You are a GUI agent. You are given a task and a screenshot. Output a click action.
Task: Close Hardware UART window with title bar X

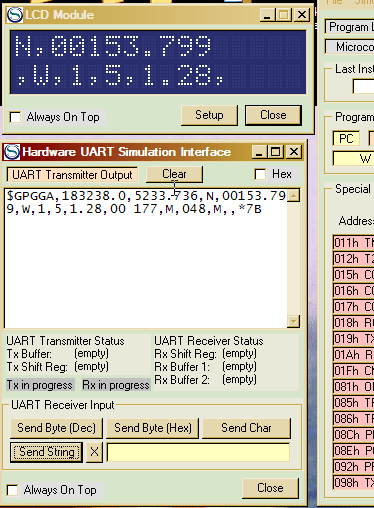[x=294, y=152]
